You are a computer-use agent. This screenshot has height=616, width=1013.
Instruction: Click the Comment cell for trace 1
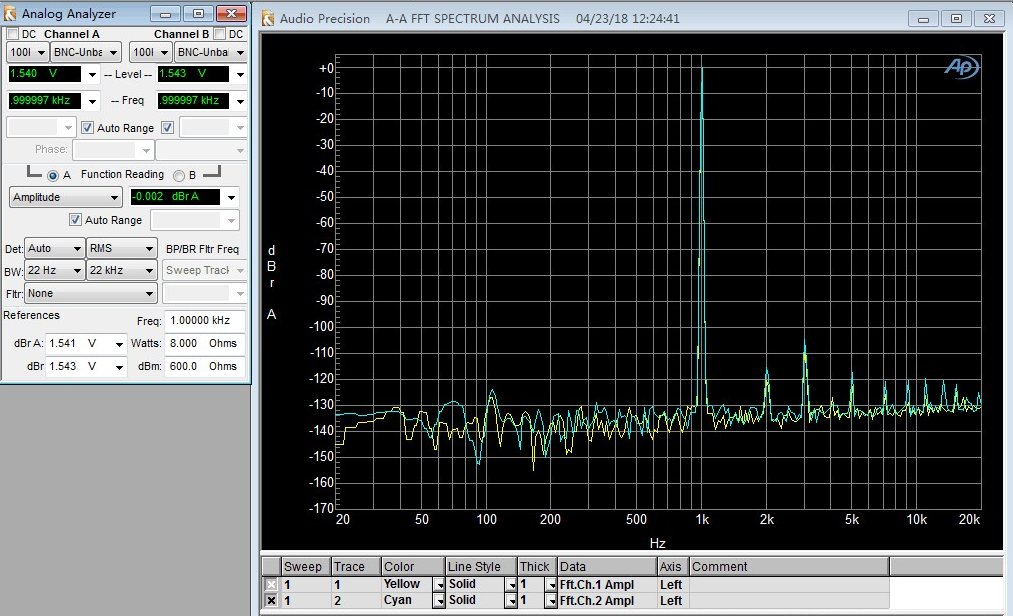pyautogui.click(x=789, y=584)
